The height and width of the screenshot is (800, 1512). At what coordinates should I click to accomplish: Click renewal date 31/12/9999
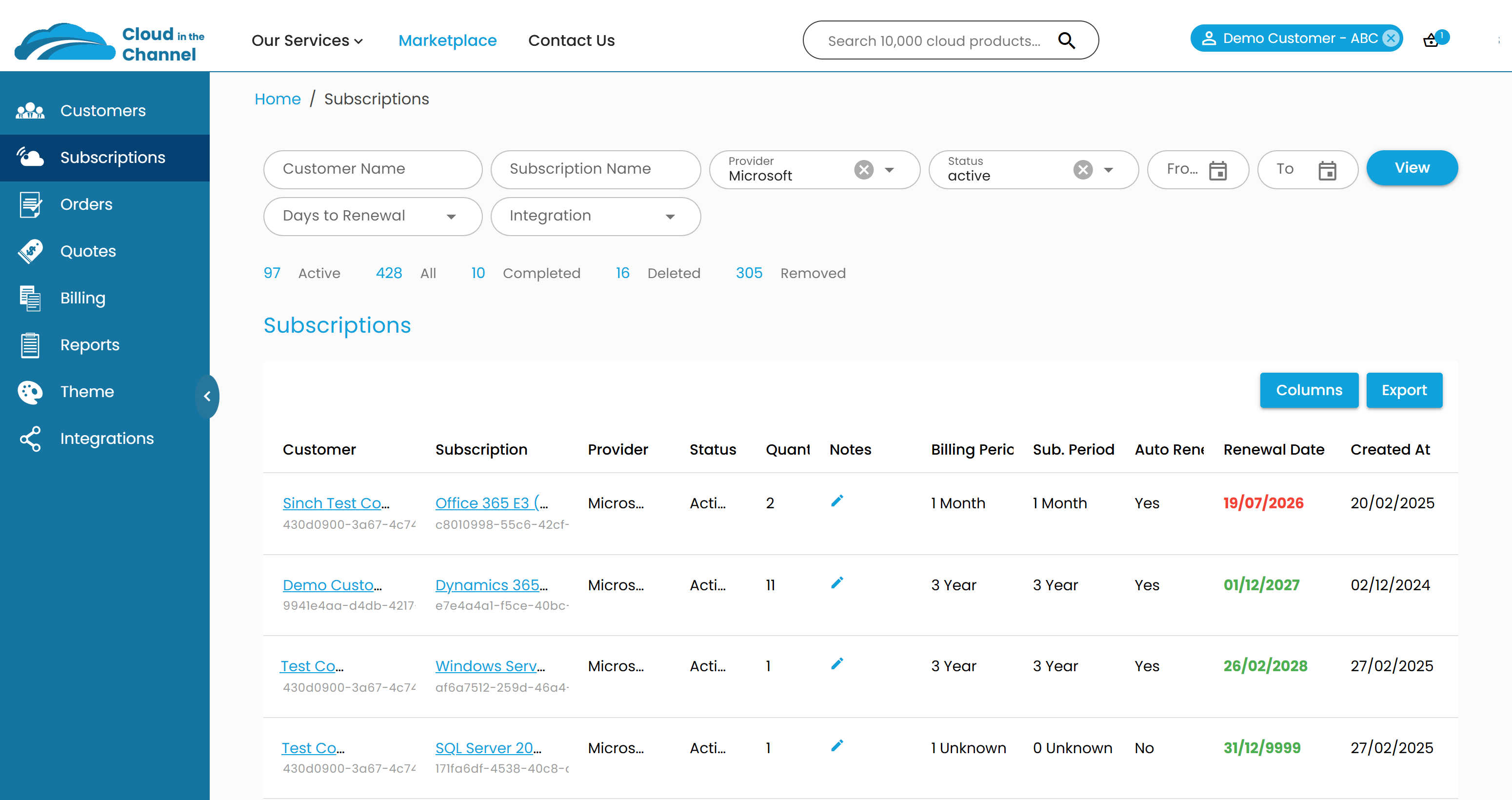(x=1262, y=748)
